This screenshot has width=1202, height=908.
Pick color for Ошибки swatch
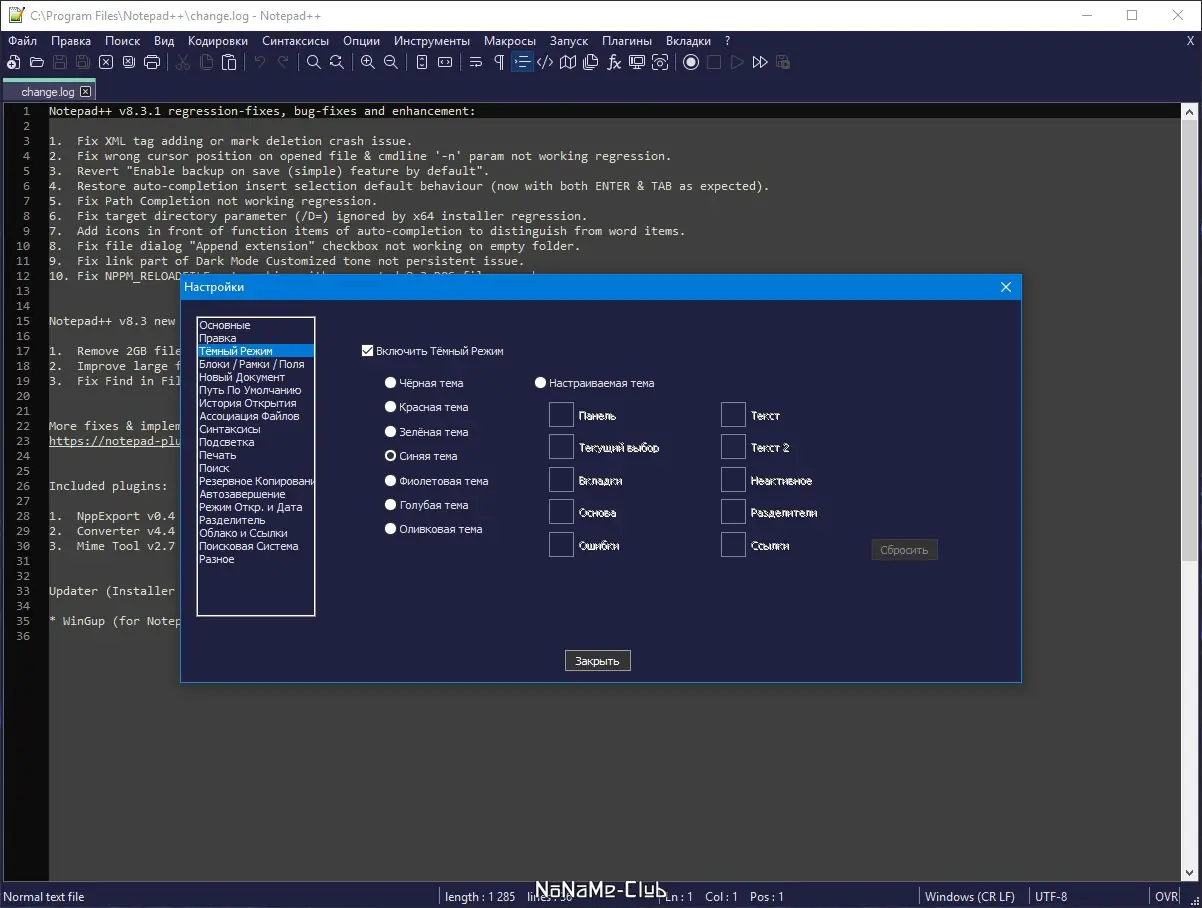point(561,545)
